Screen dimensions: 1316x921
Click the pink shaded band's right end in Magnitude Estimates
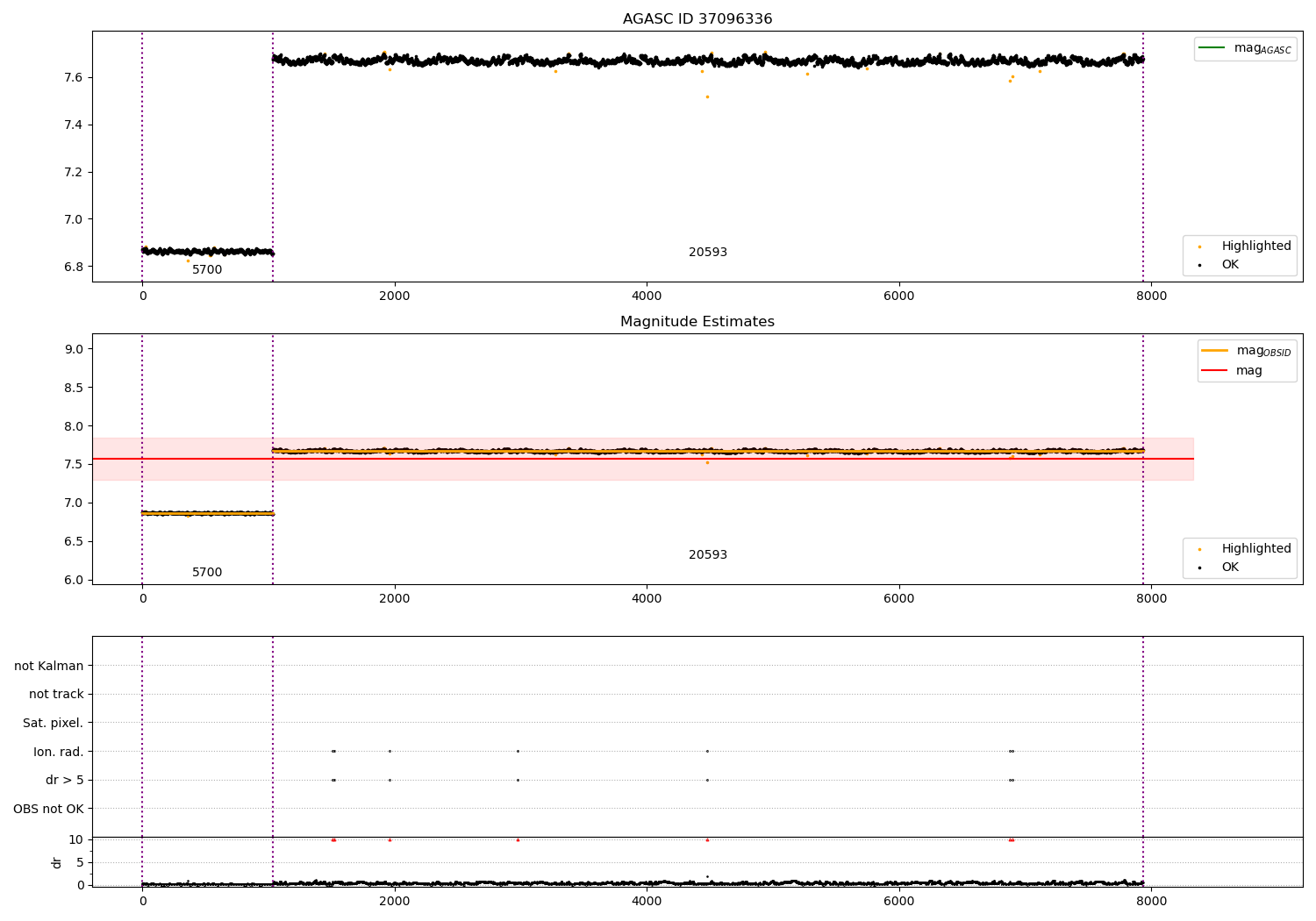click(x=1191, y=459)
